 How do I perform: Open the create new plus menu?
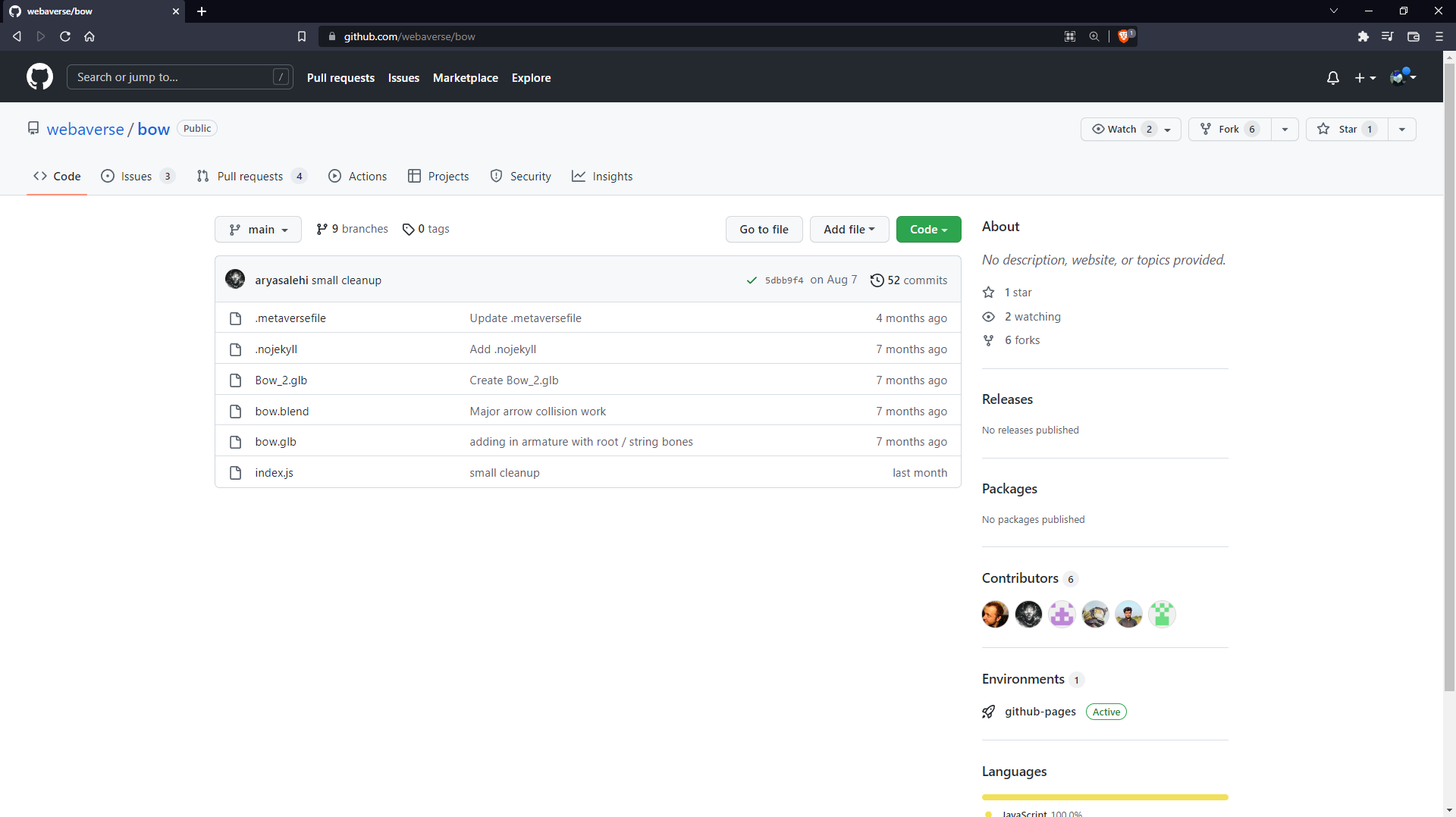(x=1365, y=78)
